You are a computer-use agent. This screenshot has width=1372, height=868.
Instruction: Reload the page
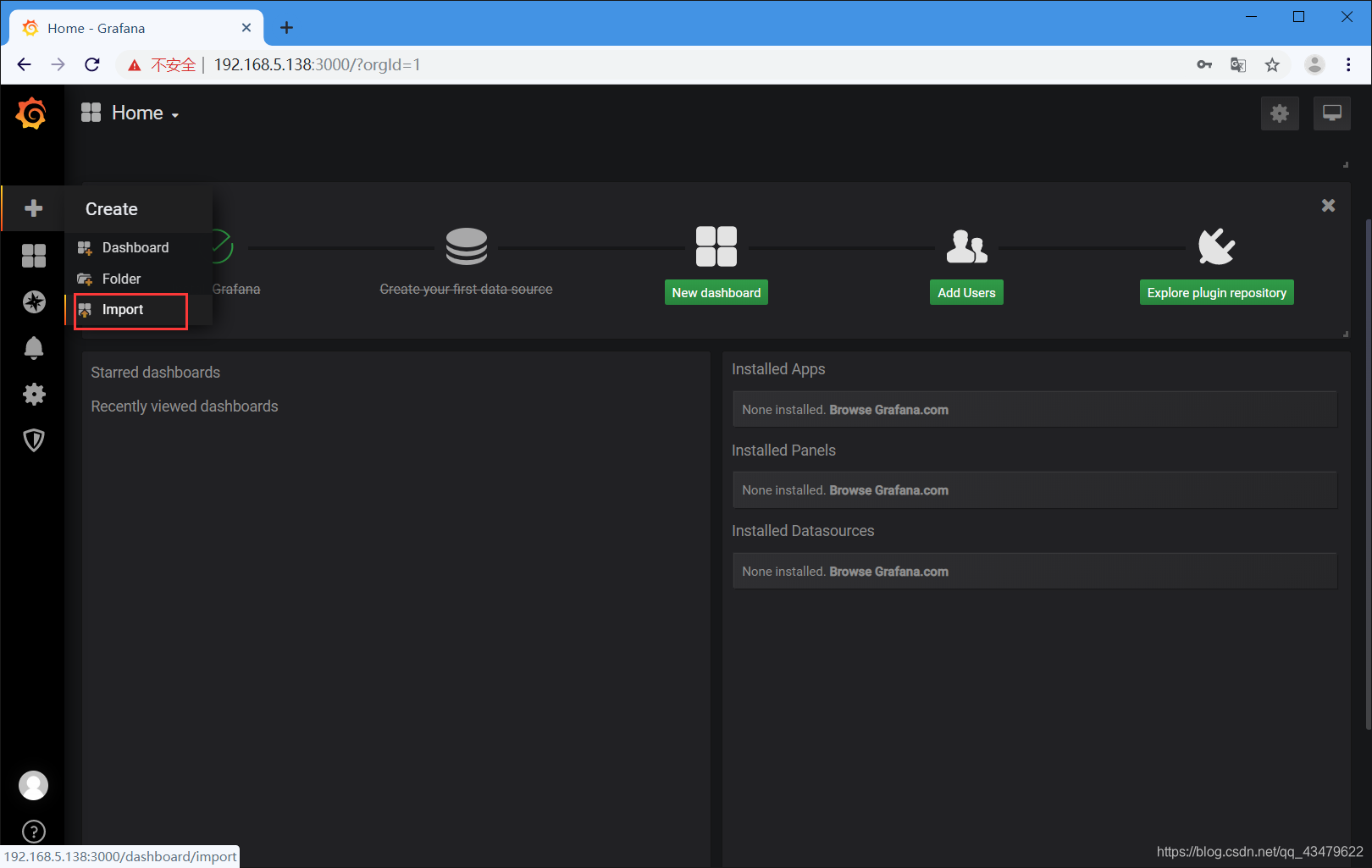92,64
